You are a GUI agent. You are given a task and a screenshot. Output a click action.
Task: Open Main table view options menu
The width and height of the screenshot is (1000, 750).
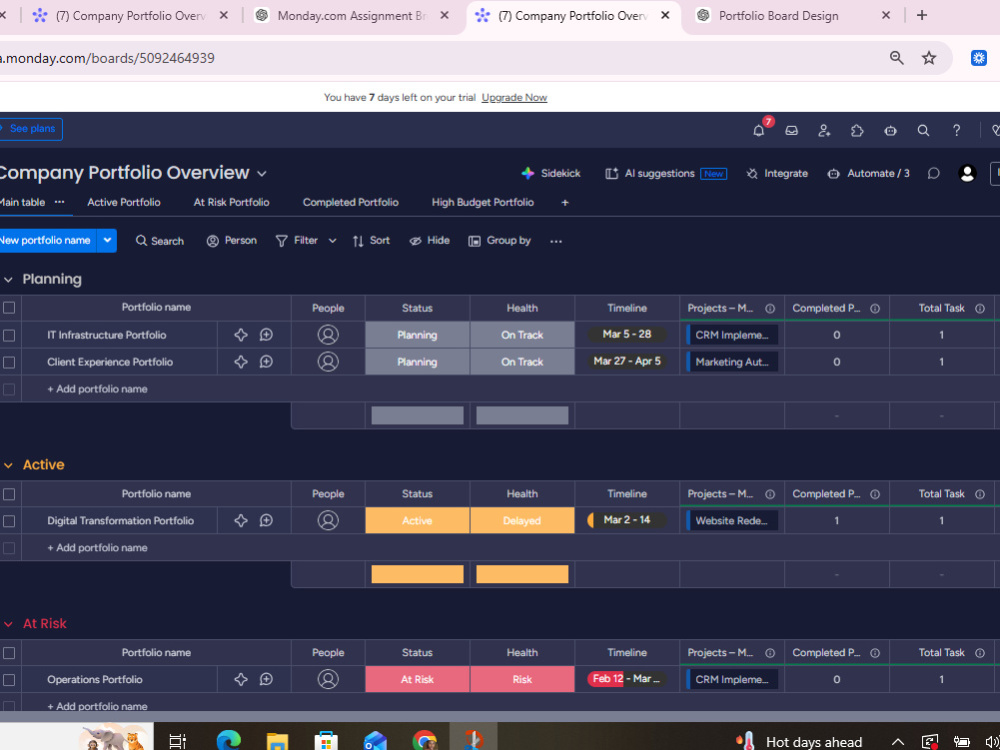(x=59, y=202)
